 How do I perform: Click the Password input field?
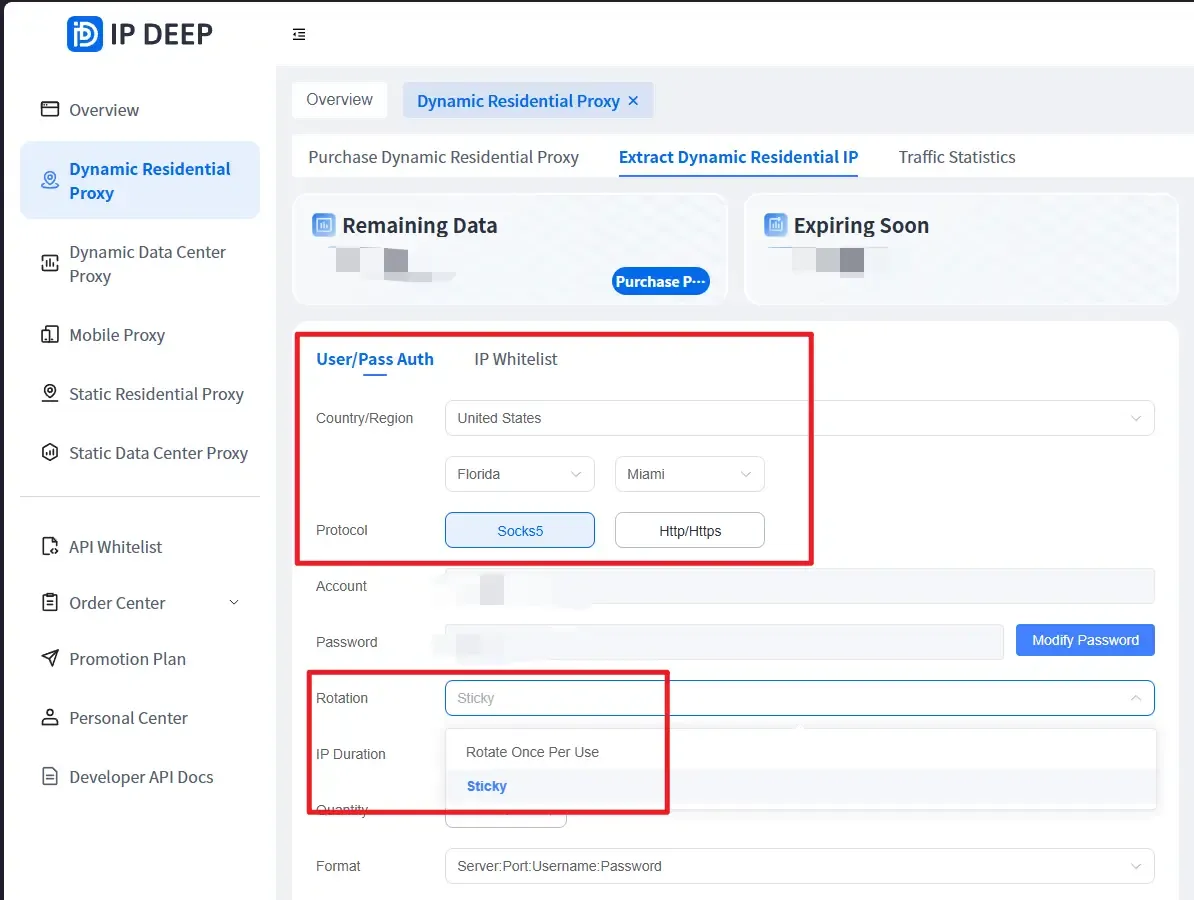click(724, 642)
